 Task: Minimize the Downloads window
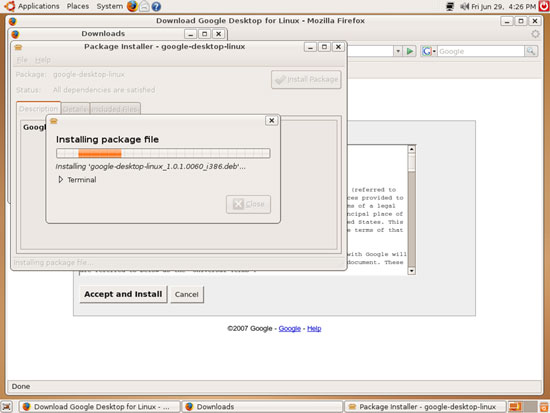click(190, 34)
